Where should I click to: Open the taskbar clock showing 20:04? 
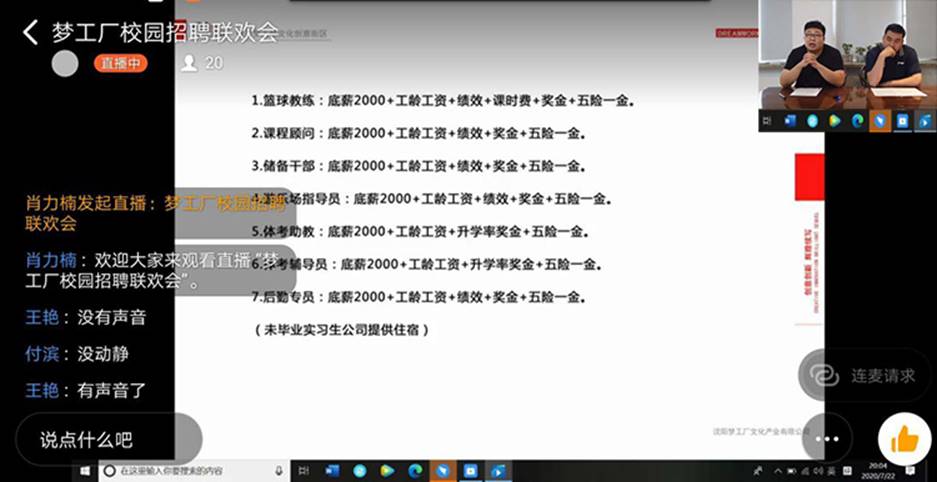click(x=878, y=470)
